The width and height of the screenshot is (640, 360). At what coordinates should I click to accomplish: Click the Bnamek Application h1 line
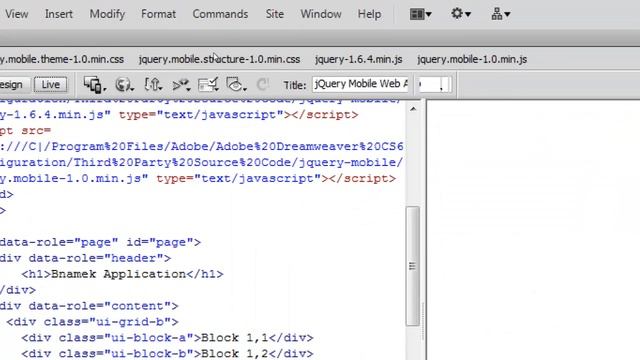(122, 274)
